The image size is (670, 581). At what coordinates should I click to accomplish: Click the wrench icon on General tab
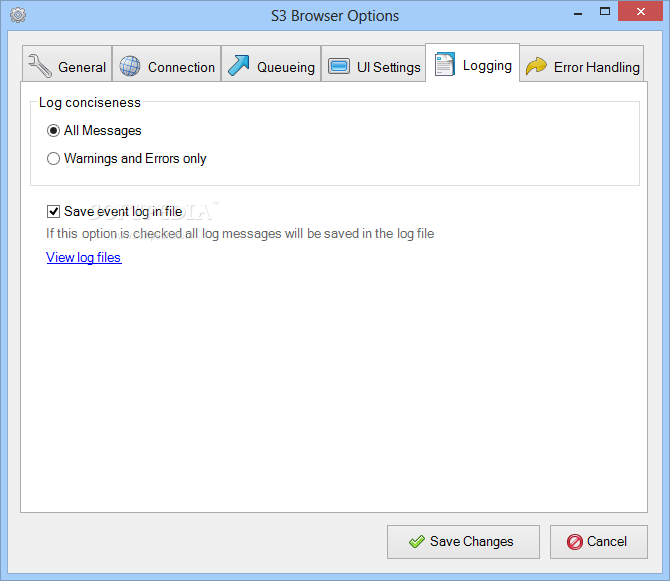(x=40, y=66)
